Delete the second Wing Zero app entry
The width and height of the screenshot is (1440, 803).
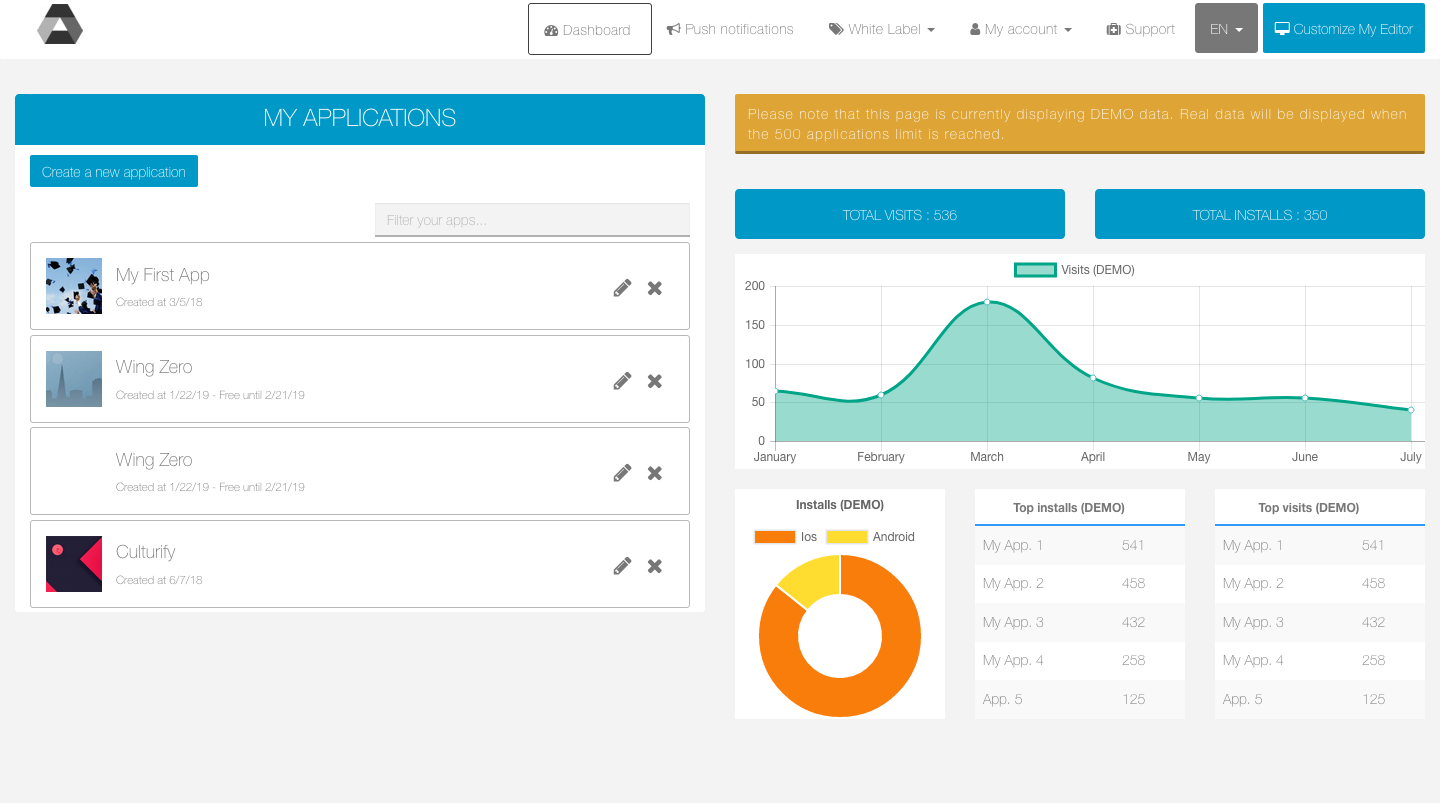click(x=655, y=473)
